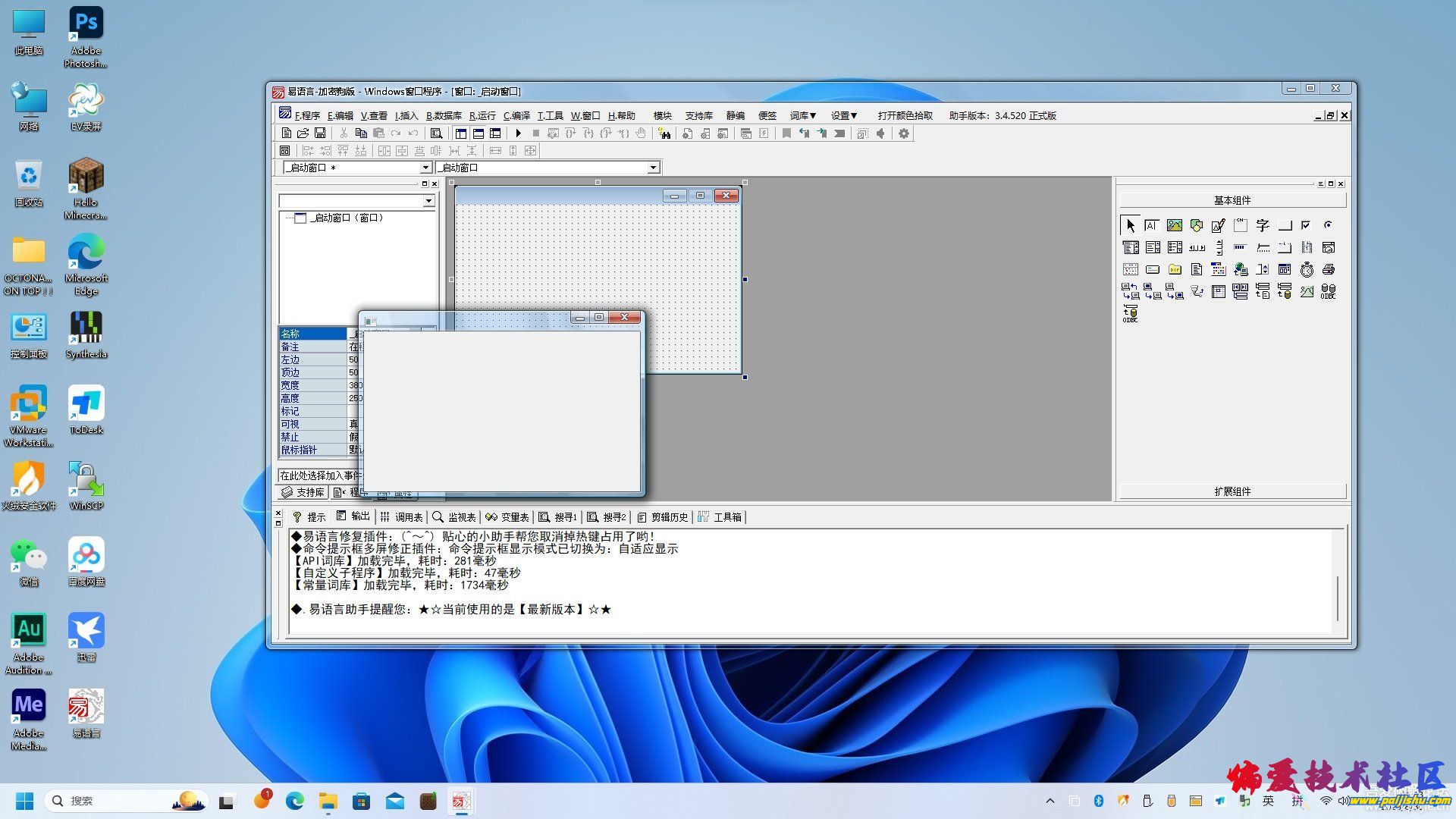Viewport: 1456px width, 819px height.
Task: Select the picture box component in toolbox
Action: pos(1174,225)
